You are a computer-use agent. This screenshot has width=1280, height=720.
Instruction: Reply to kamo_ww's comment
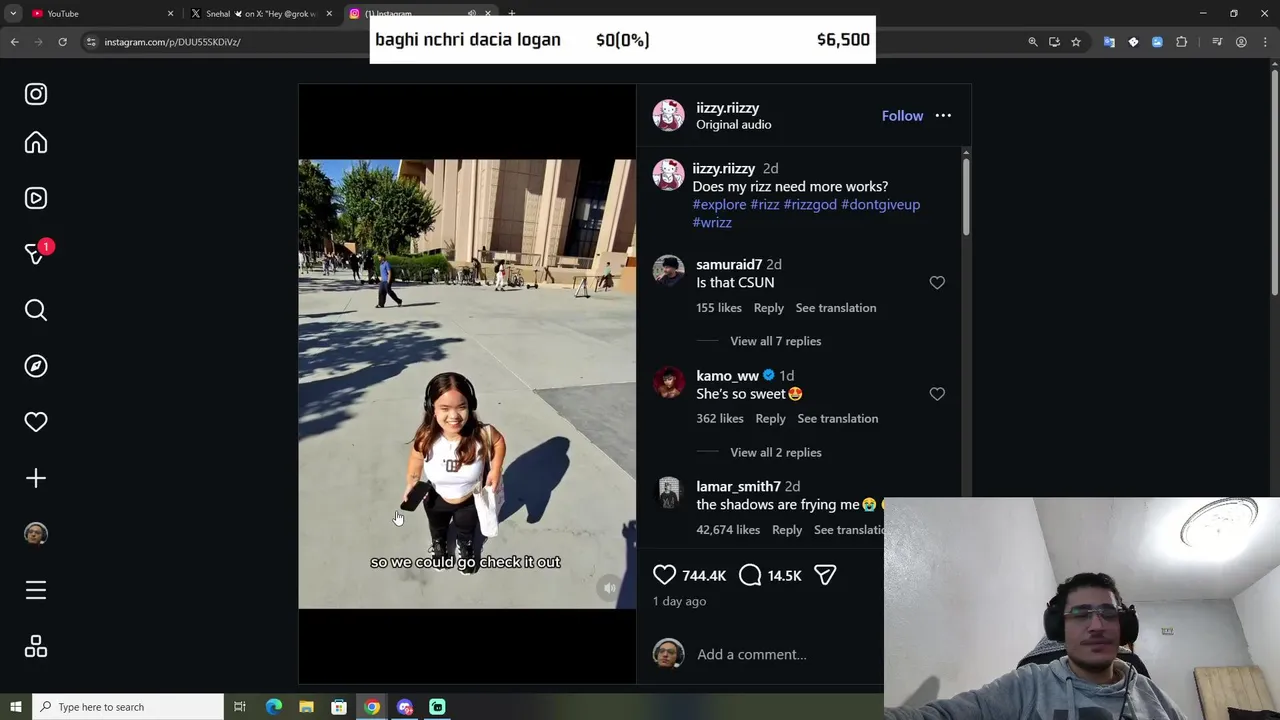pyautogui.click(x=770, y=419)
